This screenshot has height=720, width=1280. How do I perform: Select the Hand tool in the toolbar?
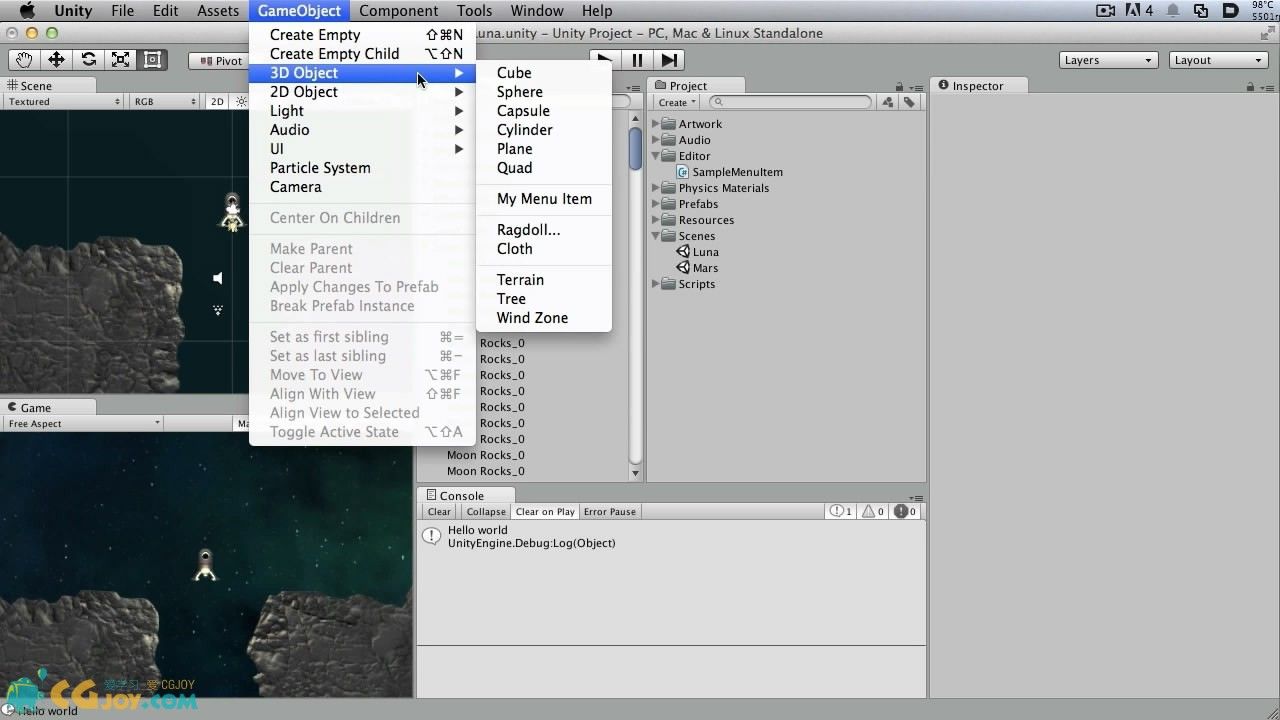24,60
